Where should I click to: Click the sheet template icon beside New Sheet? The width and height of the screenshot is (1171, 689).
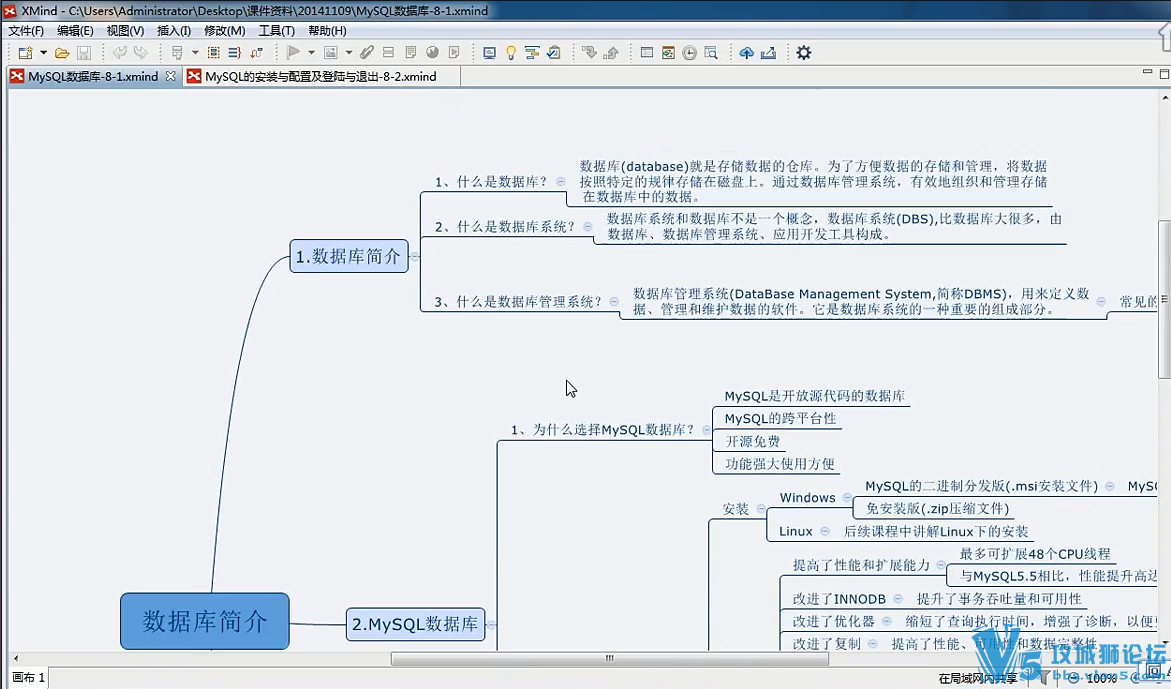pyautogui.click(x=668, y=52)
